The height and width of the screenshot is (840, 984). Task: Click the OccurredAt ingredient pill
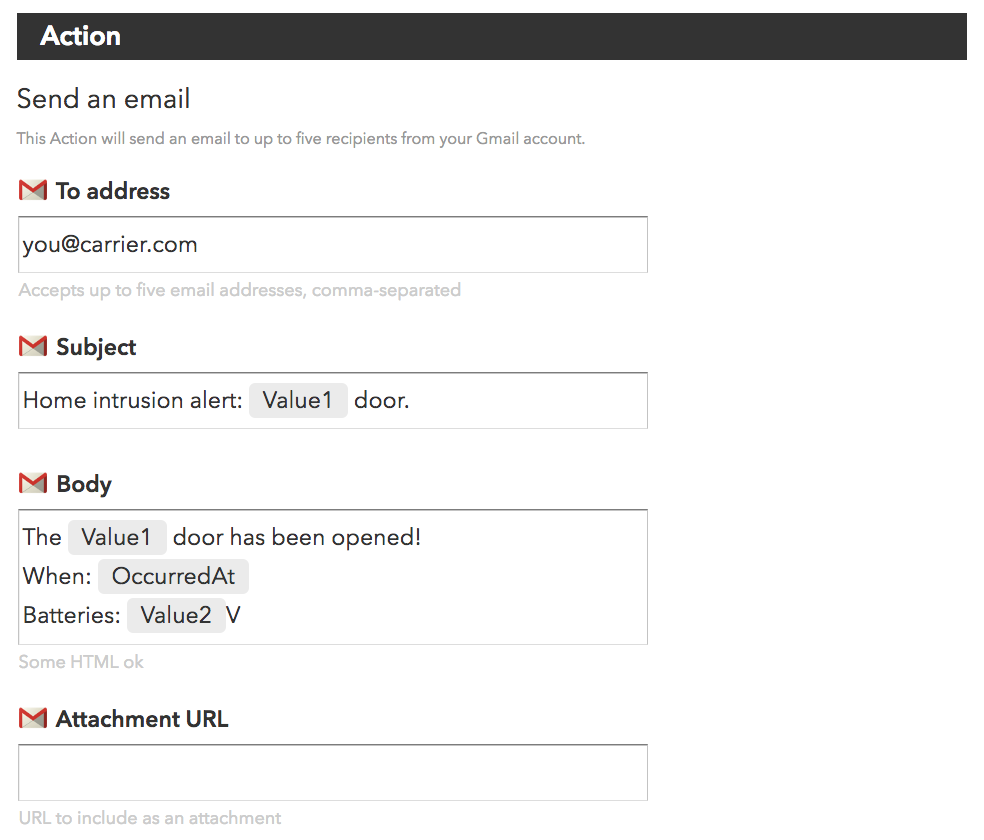point(173,576)
